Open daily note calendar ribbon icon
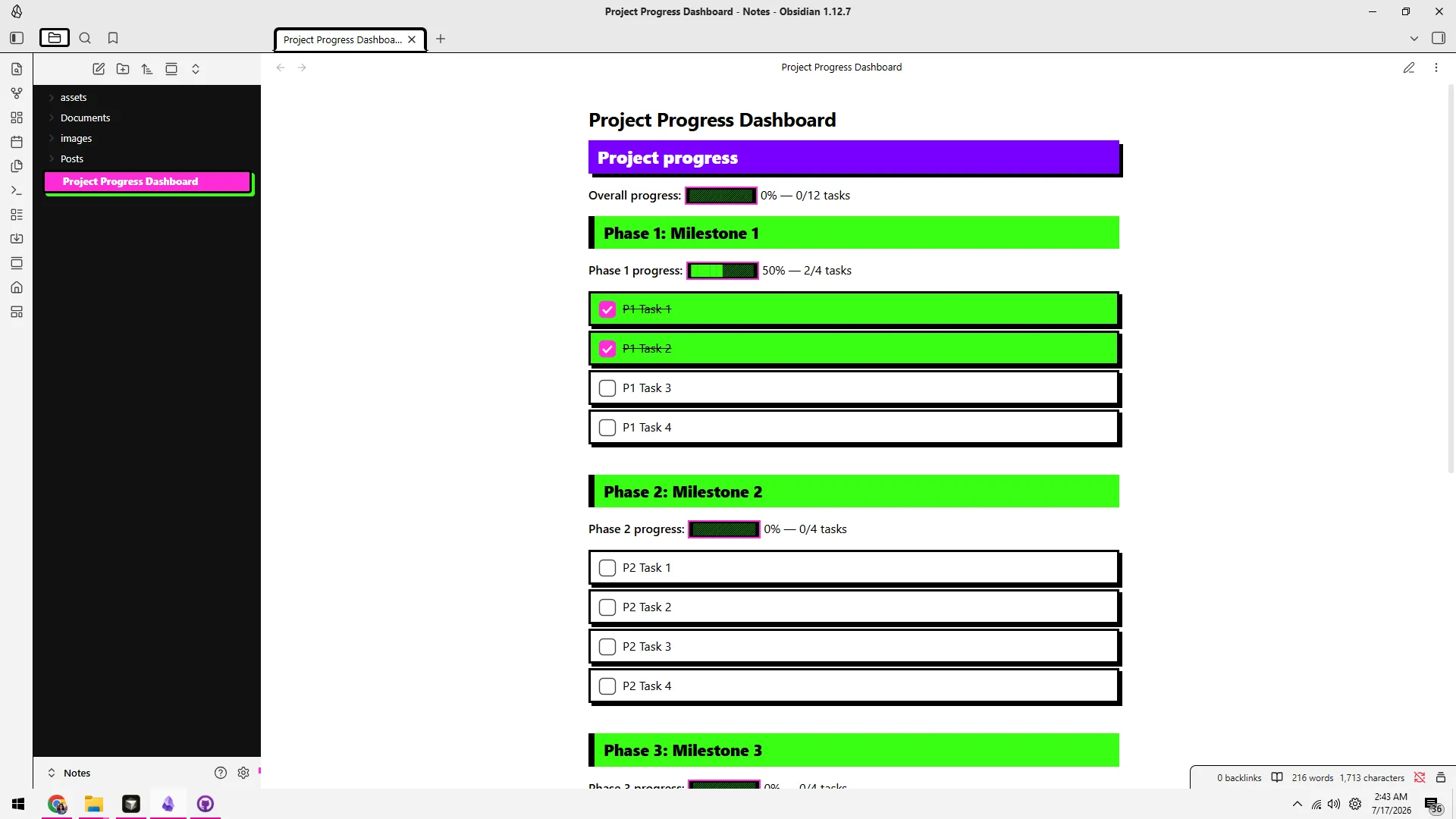The height and width of the screenshot is (819, 1456). click(17, 142)
